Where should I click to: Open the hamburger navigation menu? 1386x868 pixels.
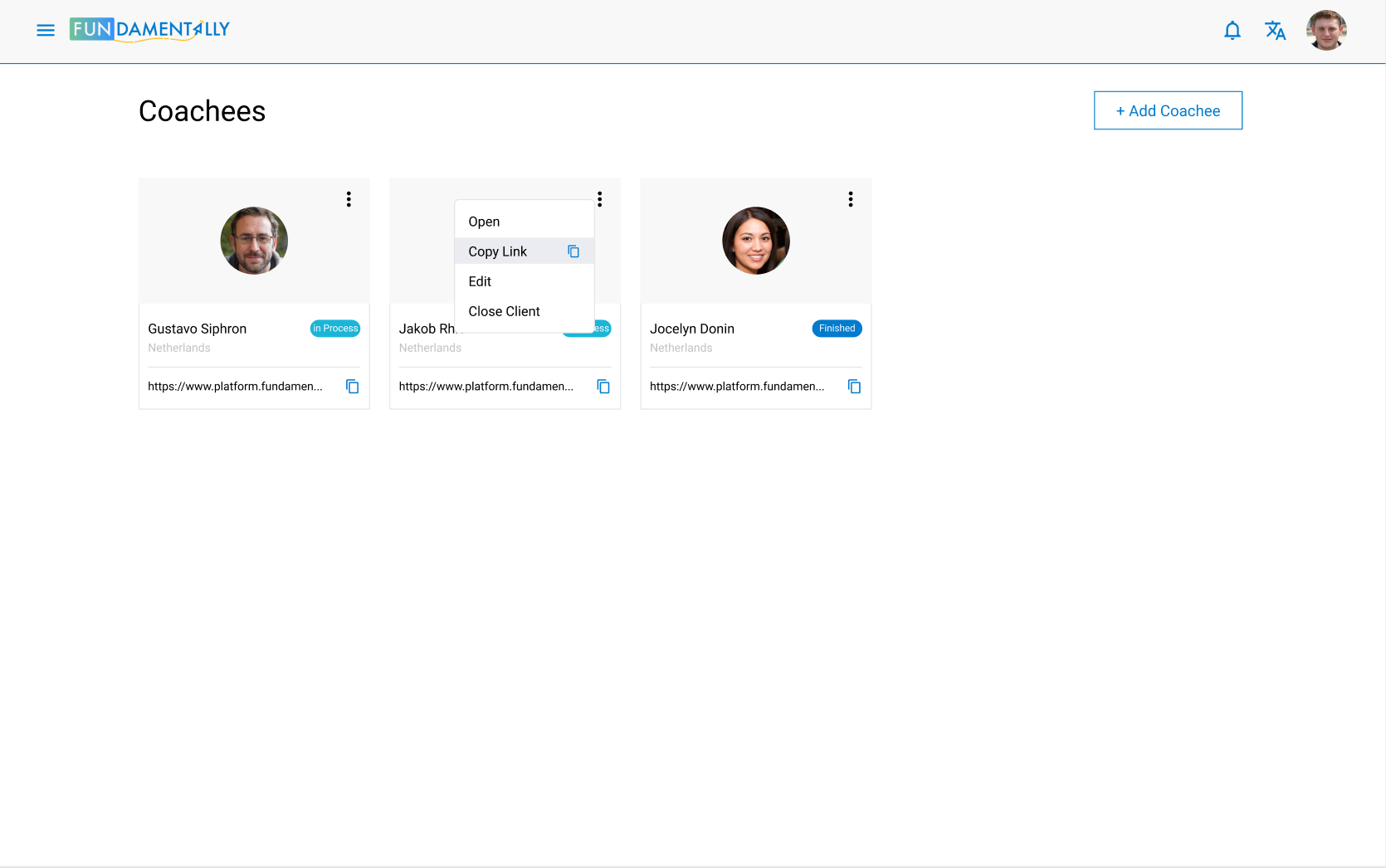click(46, 30)
